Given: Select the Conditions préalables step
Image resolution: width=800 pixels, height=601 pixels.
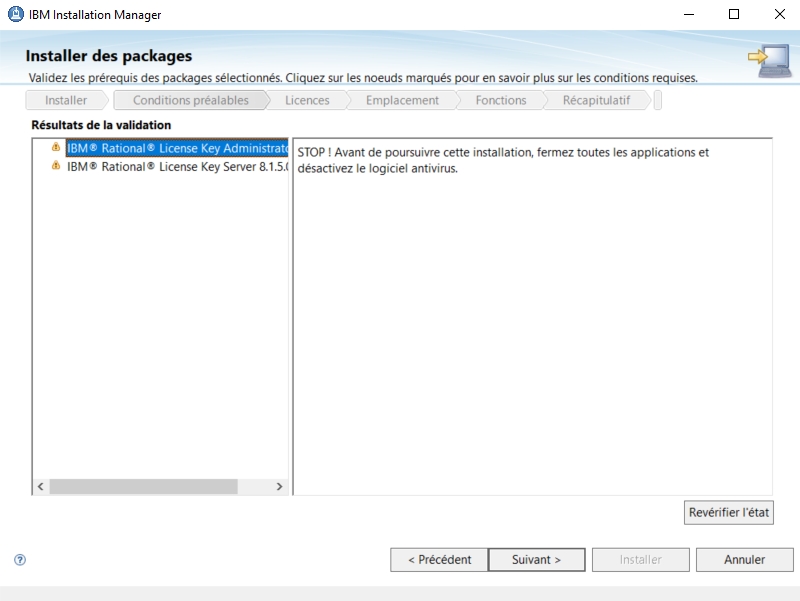Looking at the screenshot, I should tap(191, 100).
